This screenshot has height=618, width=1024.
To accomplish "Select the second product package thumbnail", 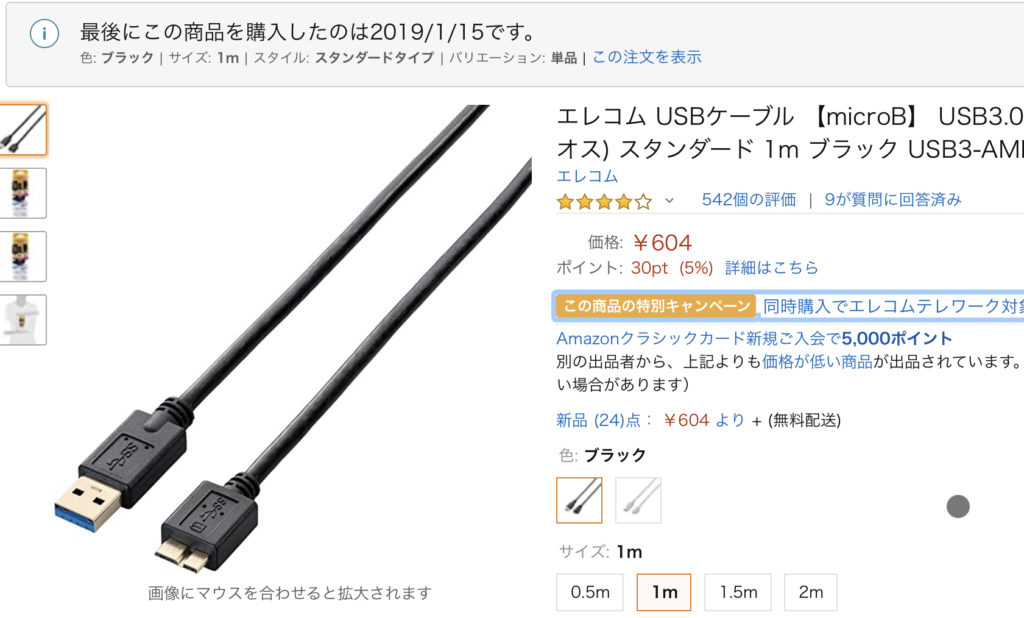I will pos(23,193).
